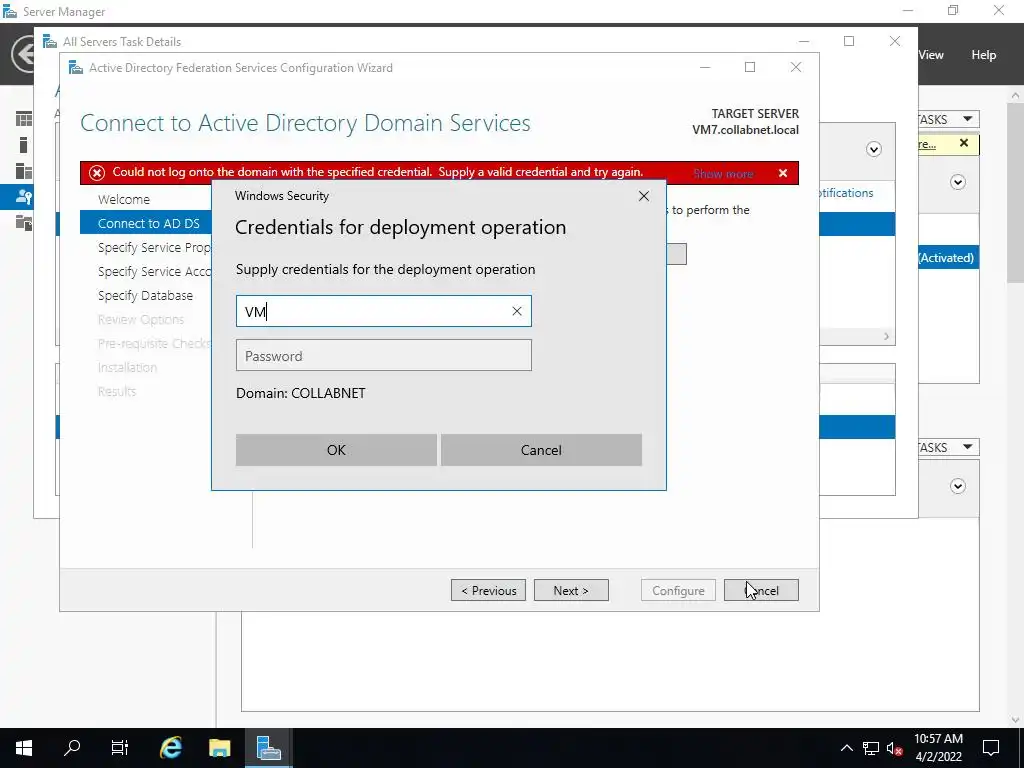
Task: Cancel the Windows Security credentials dialog
Action: (x=541, y=450)
